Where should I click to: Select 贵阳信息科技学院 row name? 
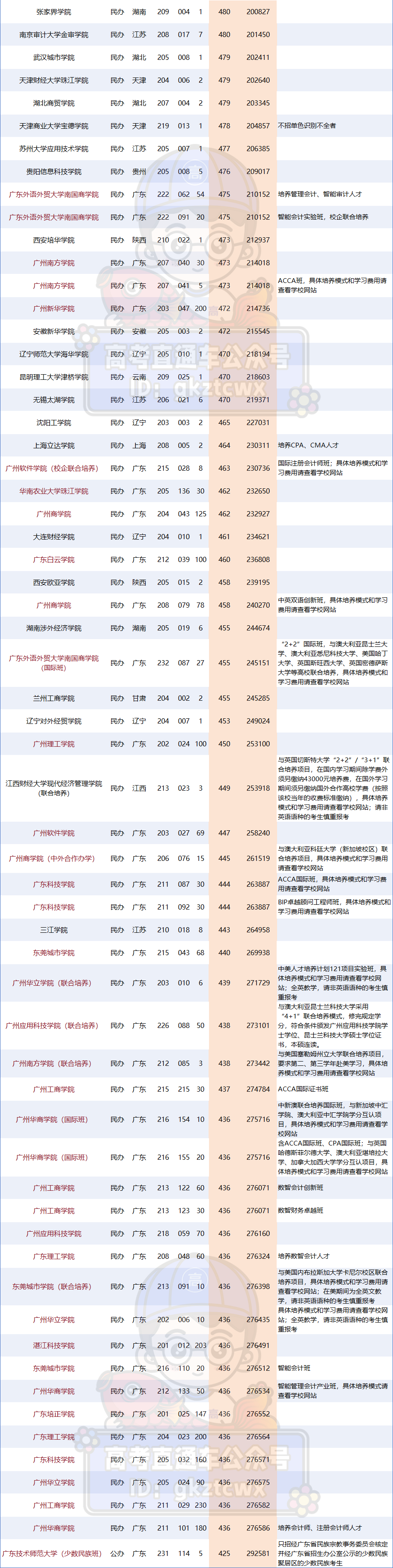click(53, 172)
